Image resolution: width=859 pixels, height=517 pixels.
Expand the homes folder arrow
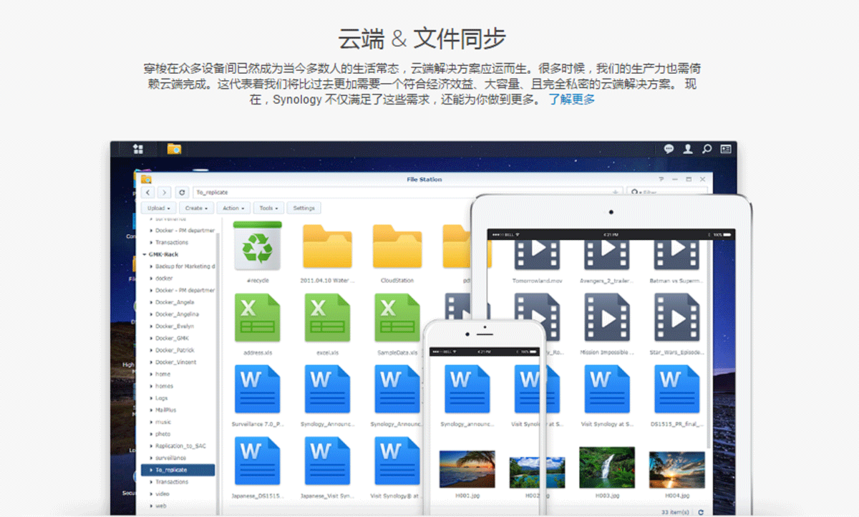(x=151, y=386)
